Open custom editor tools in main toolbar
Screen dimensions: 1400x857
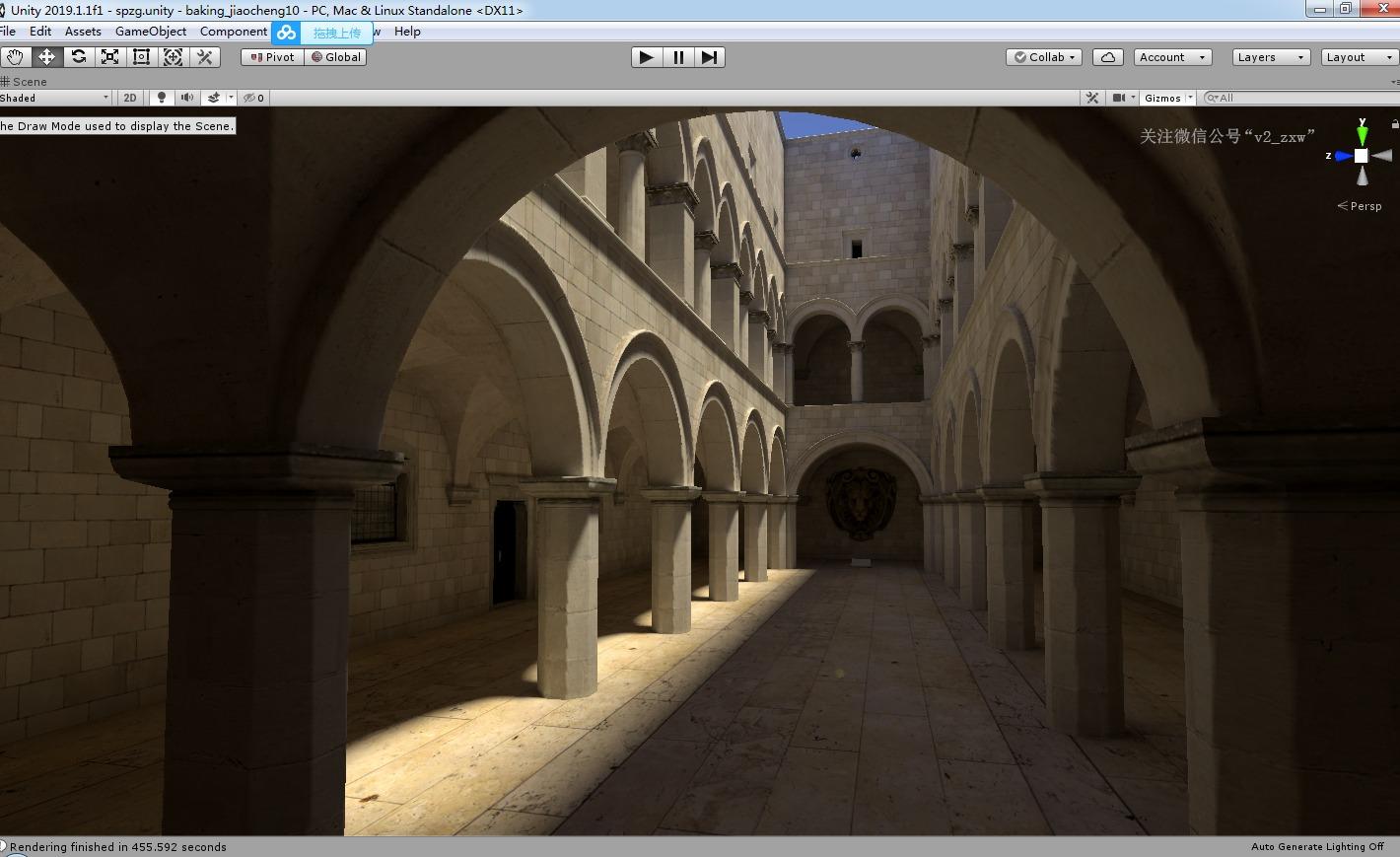point(204,57)
